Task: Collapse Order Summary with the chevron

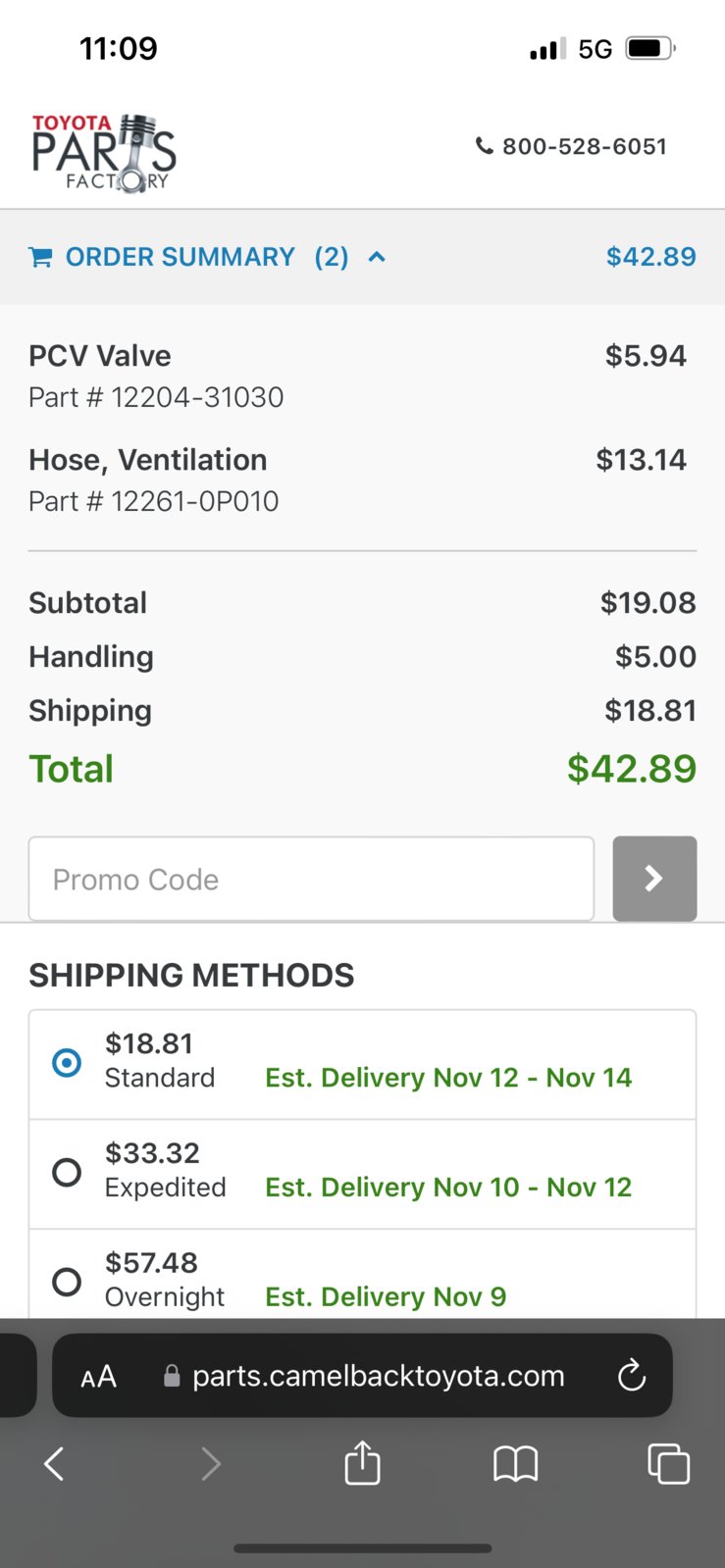Action: coord(377,257)
